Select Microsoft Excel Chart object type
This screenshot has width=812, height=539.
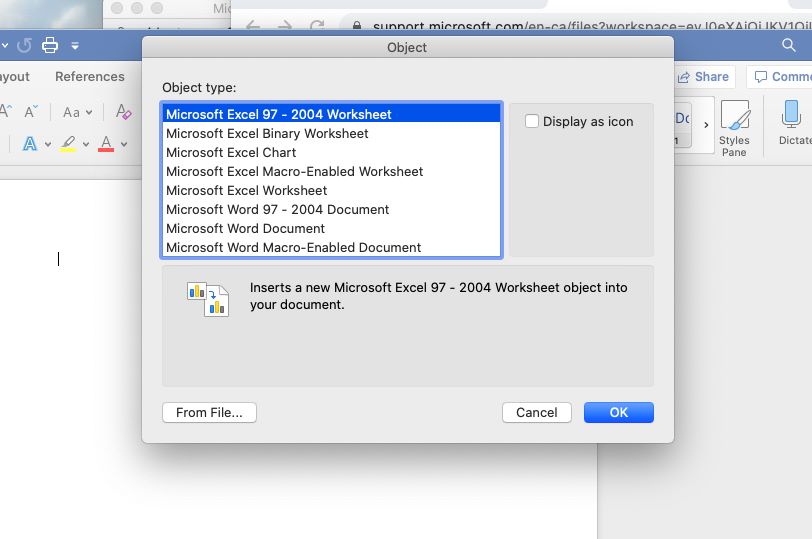[331, 152]
